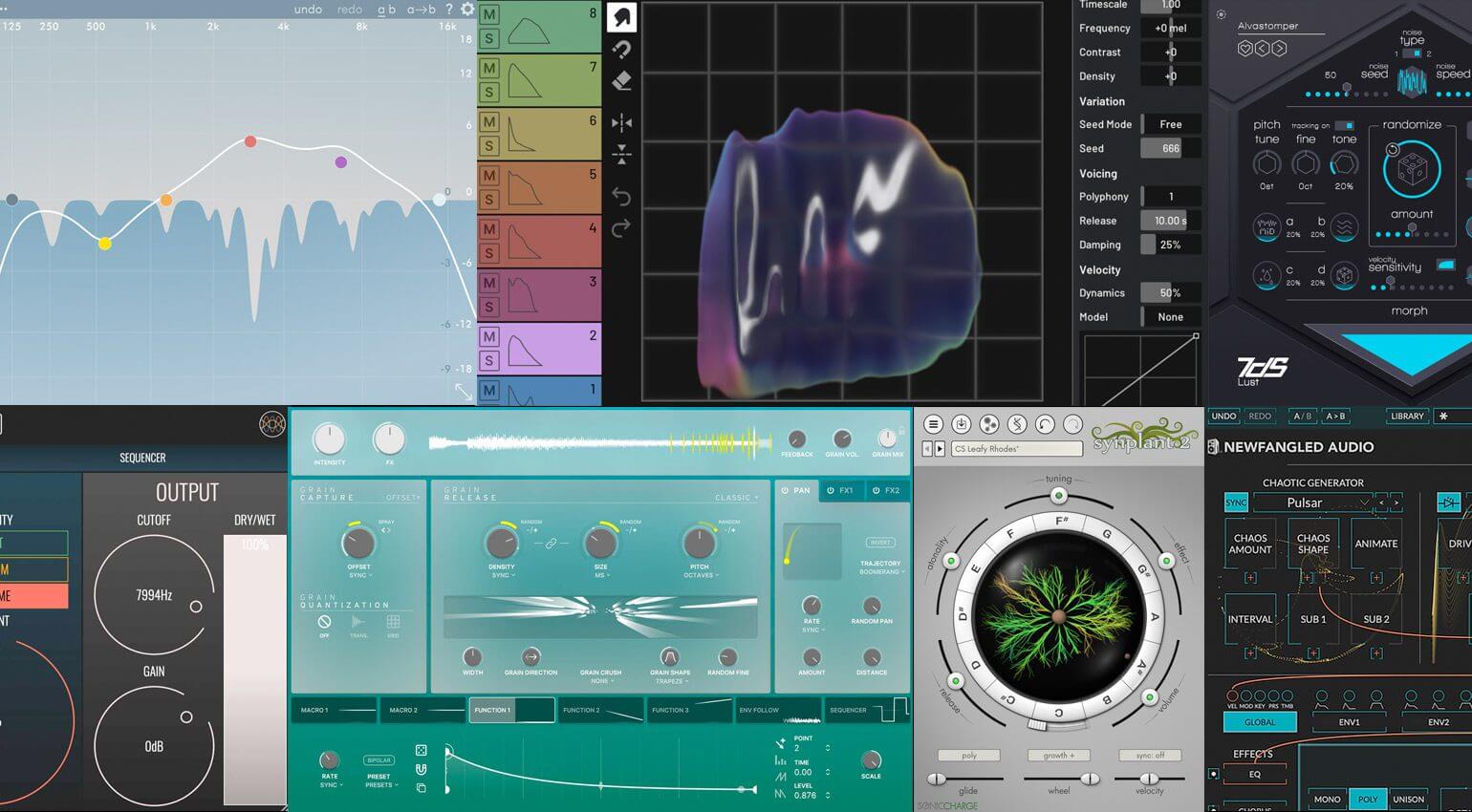This screenshot has width=1472, height=812.
Task: Click the Synplant DNA helix icon
Action: (1017, 424)
